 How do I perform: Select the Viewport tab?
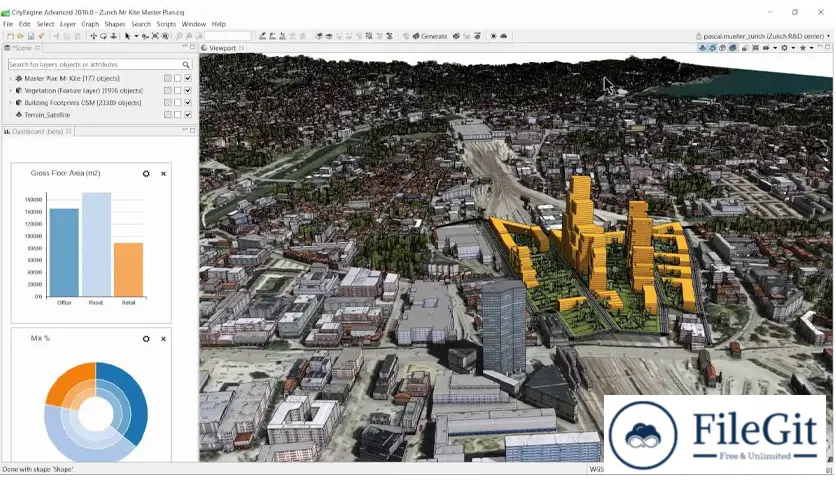[222, 48]
